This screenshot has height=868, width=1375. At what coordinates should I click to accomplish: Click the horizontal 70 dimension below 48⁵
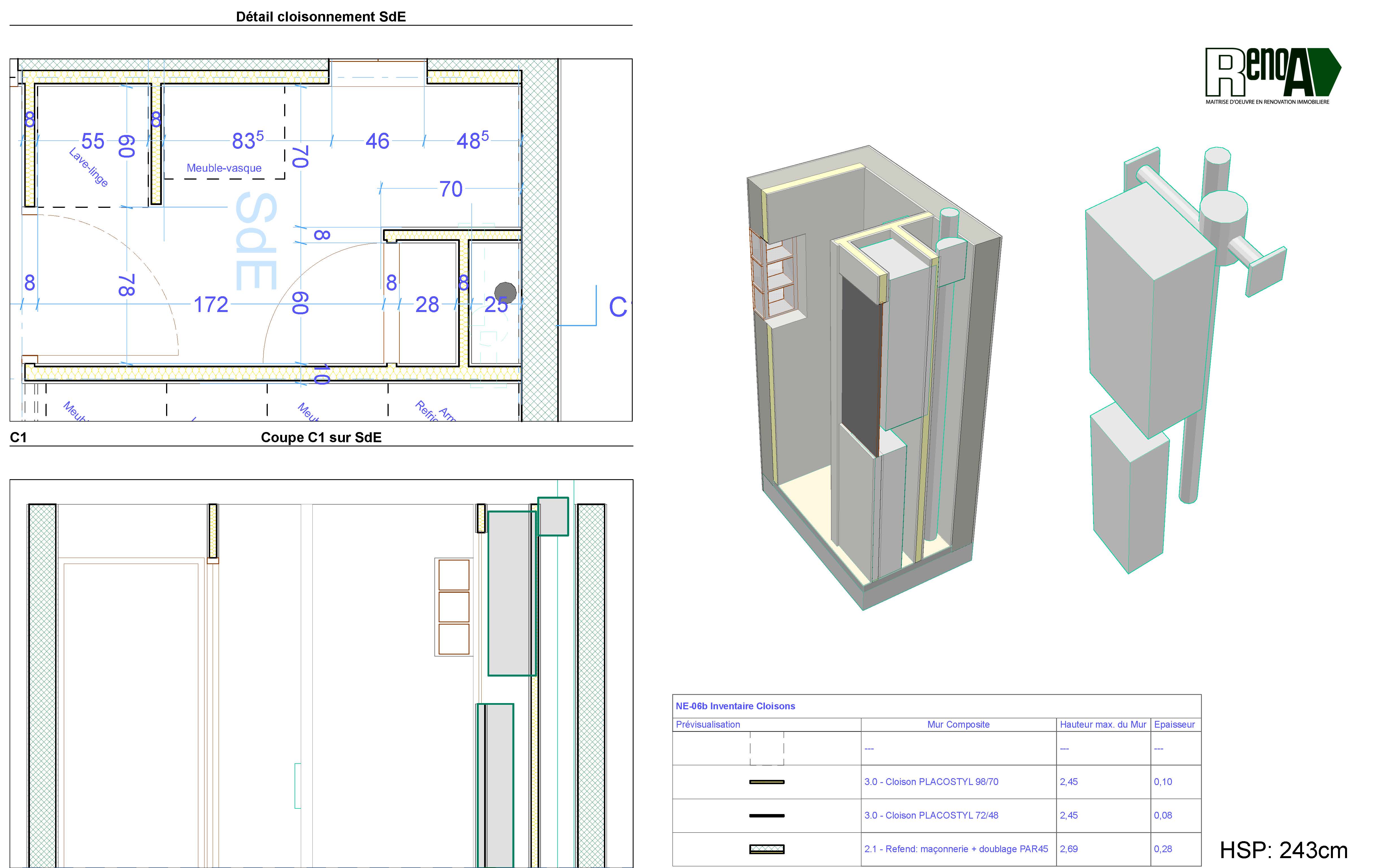tap(451, 189)
